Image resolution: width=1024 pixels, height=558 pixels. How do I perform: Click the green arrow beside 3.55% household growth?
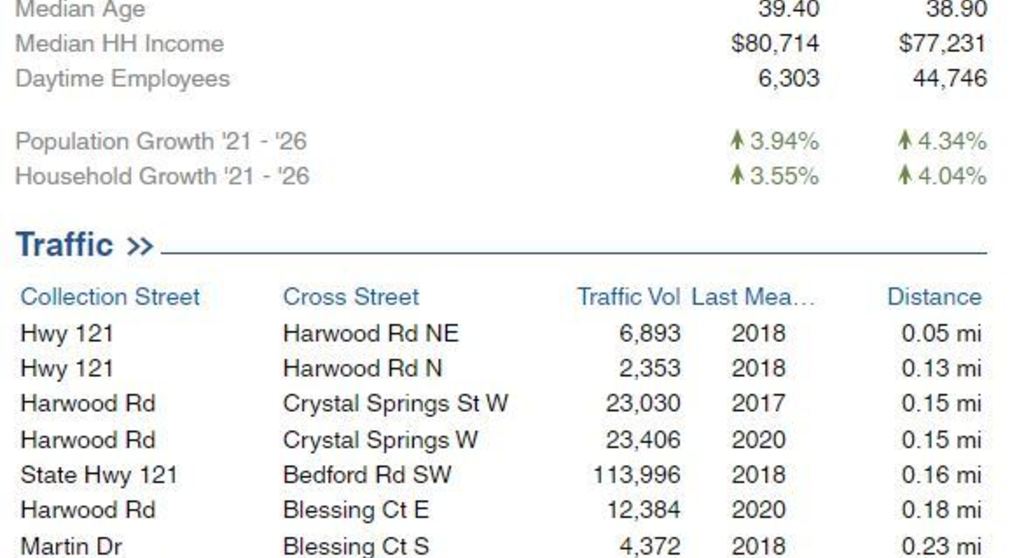[737, 174]
